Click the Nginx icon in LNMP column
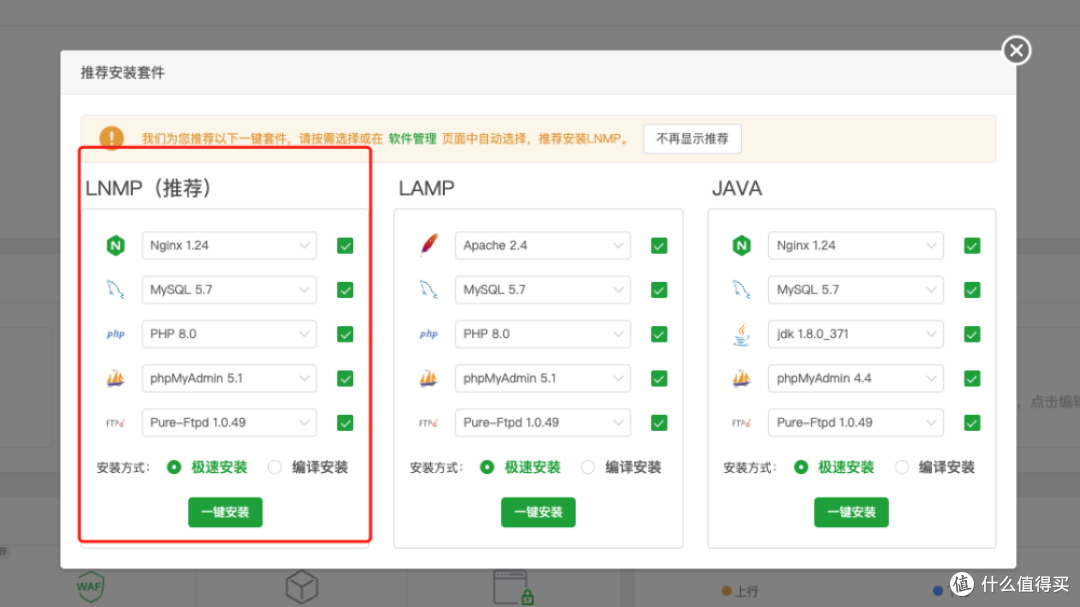Viewport: 1080px width, 607px height. (115, 245)
